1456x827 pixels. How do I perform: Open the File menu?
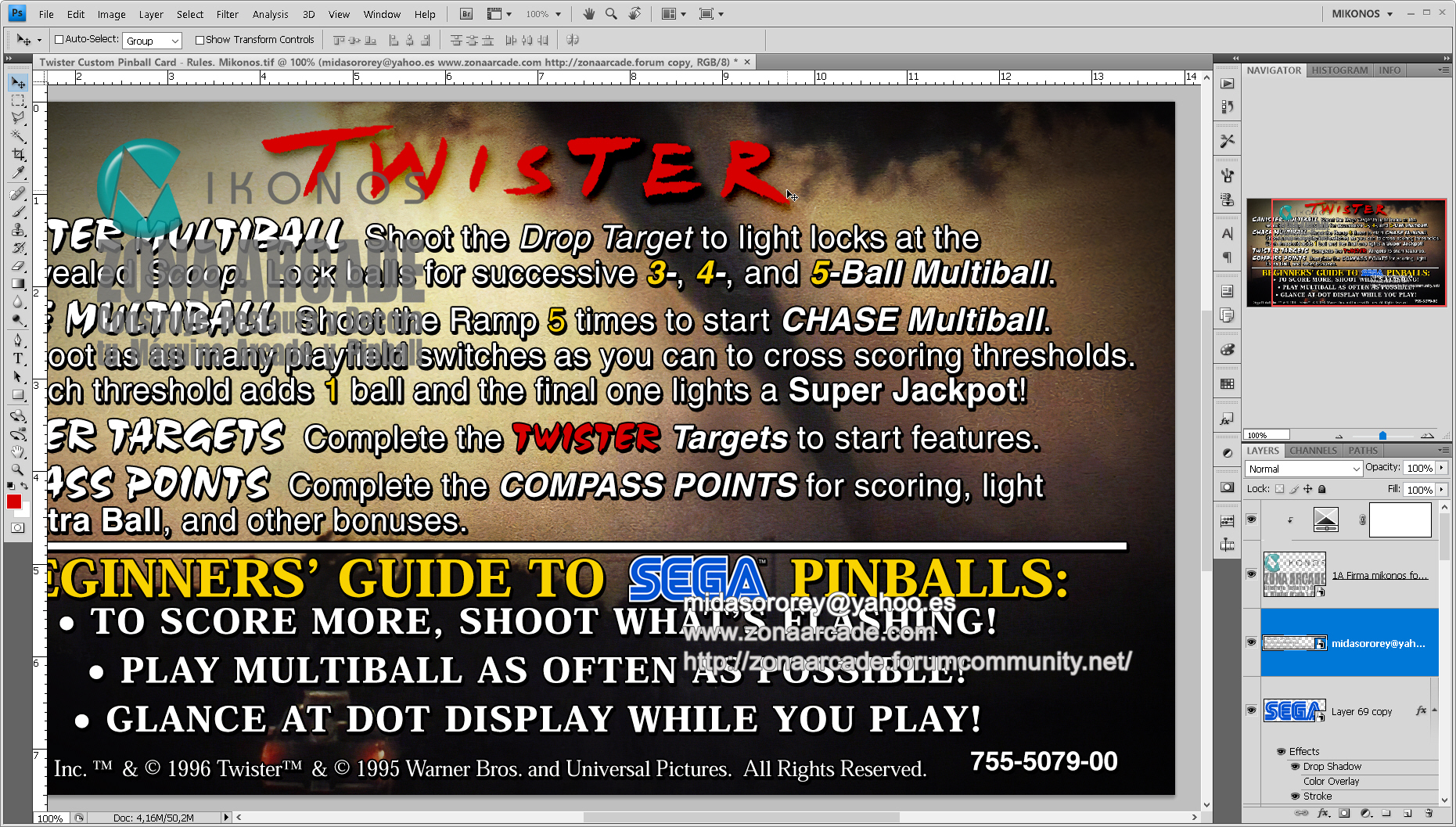pos(46,14)
